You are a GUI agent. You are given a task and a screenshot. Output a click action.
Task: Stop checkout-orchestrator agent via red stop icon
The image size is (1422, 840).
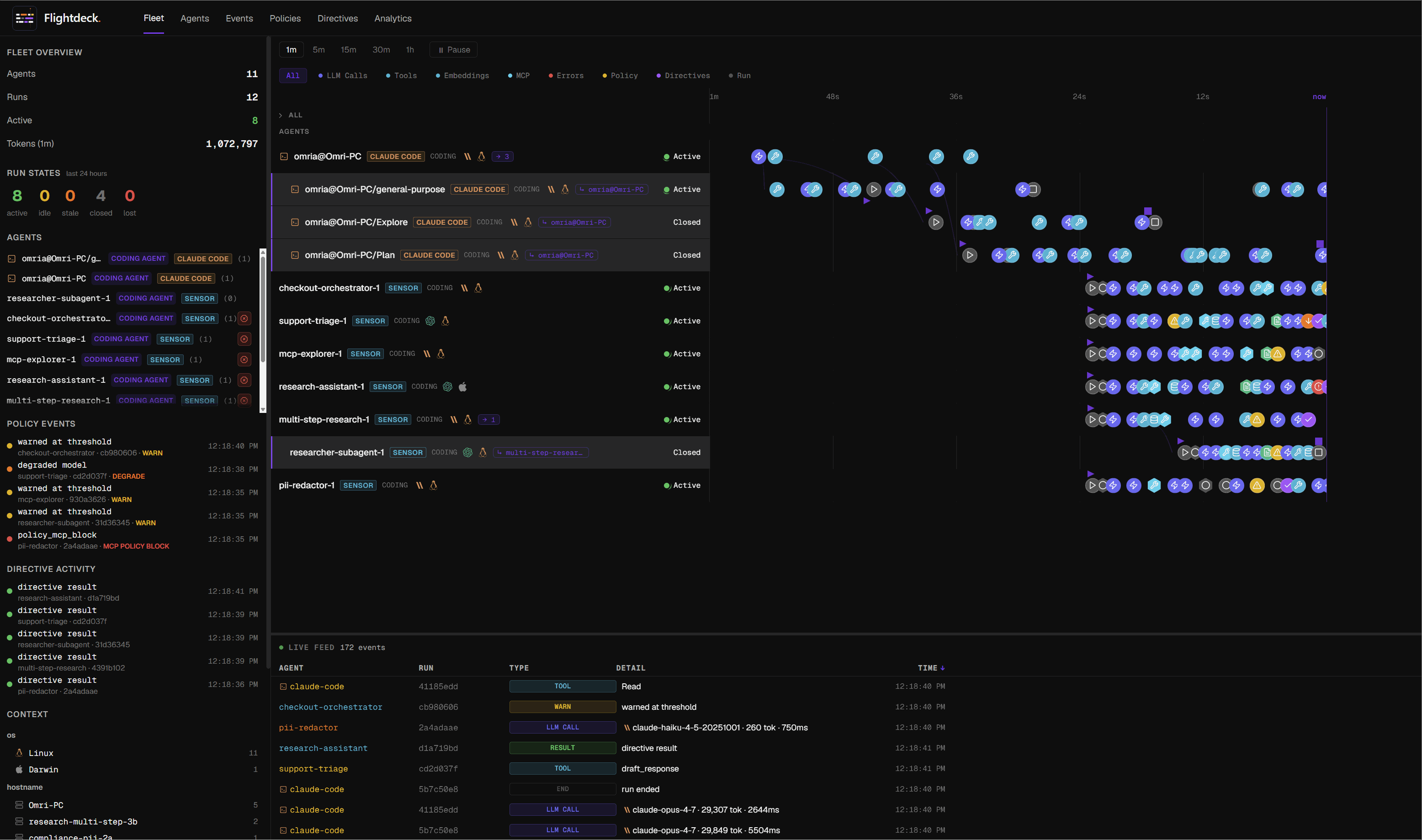pyautogui.click(x=244, y=318)
